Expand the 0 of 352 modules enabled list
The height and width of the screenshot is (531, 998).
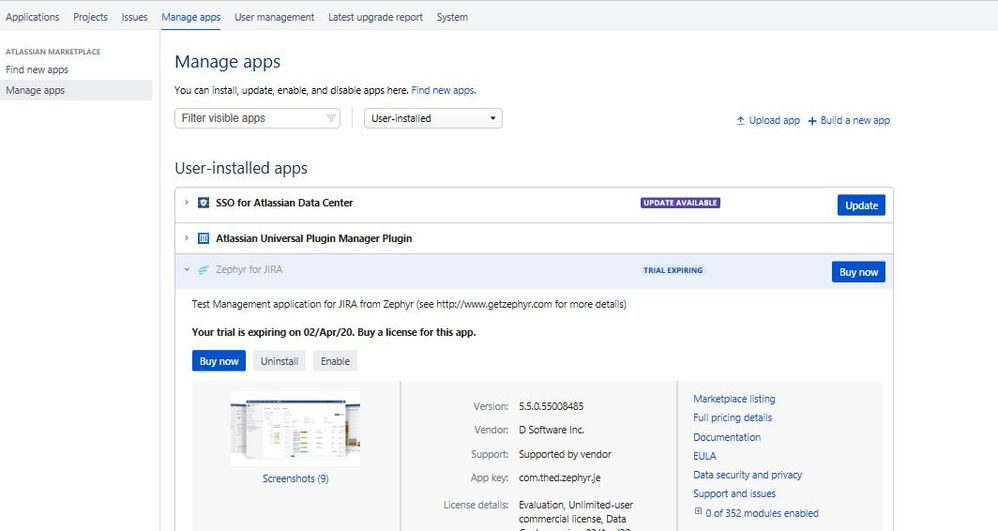pos(698,511)
